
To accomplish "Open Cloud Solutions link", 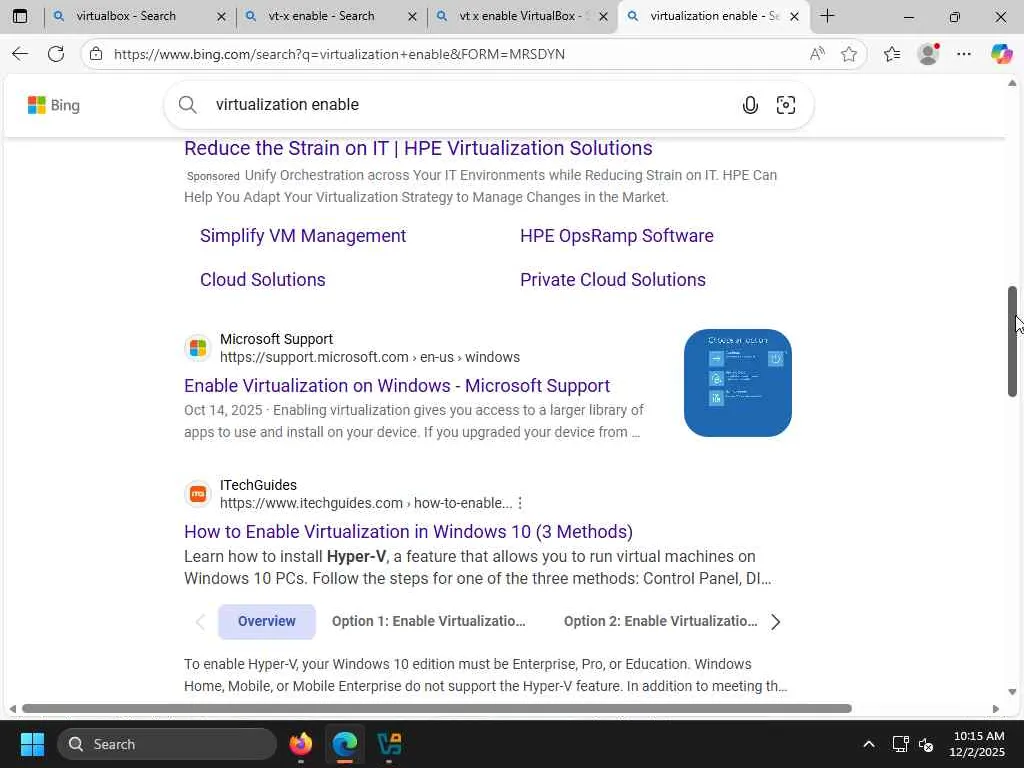I will (x=263, y=280).
